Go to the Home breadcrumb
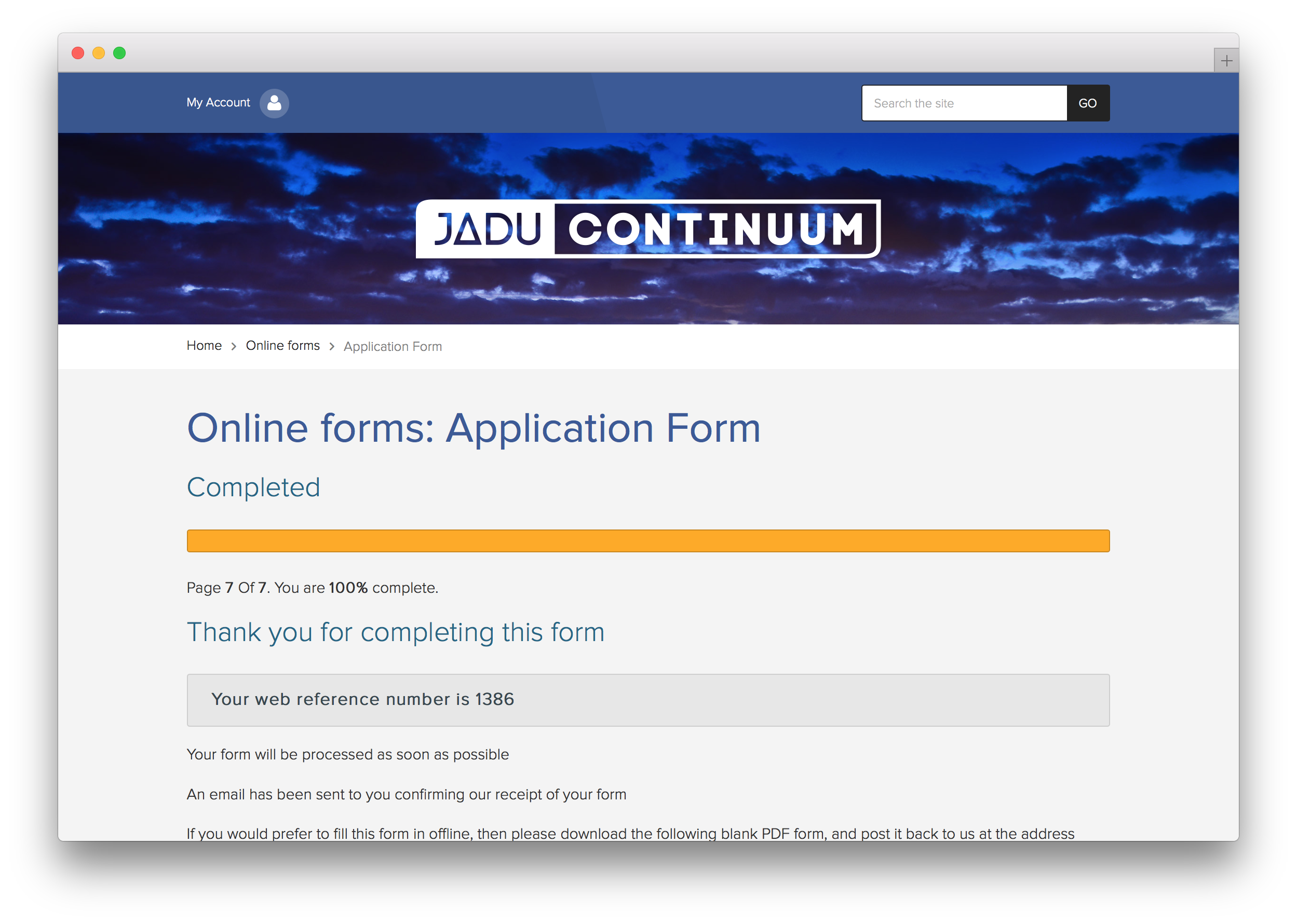Image resolution: width=1297 pixels, height=924 pixels. click(204, 345)
